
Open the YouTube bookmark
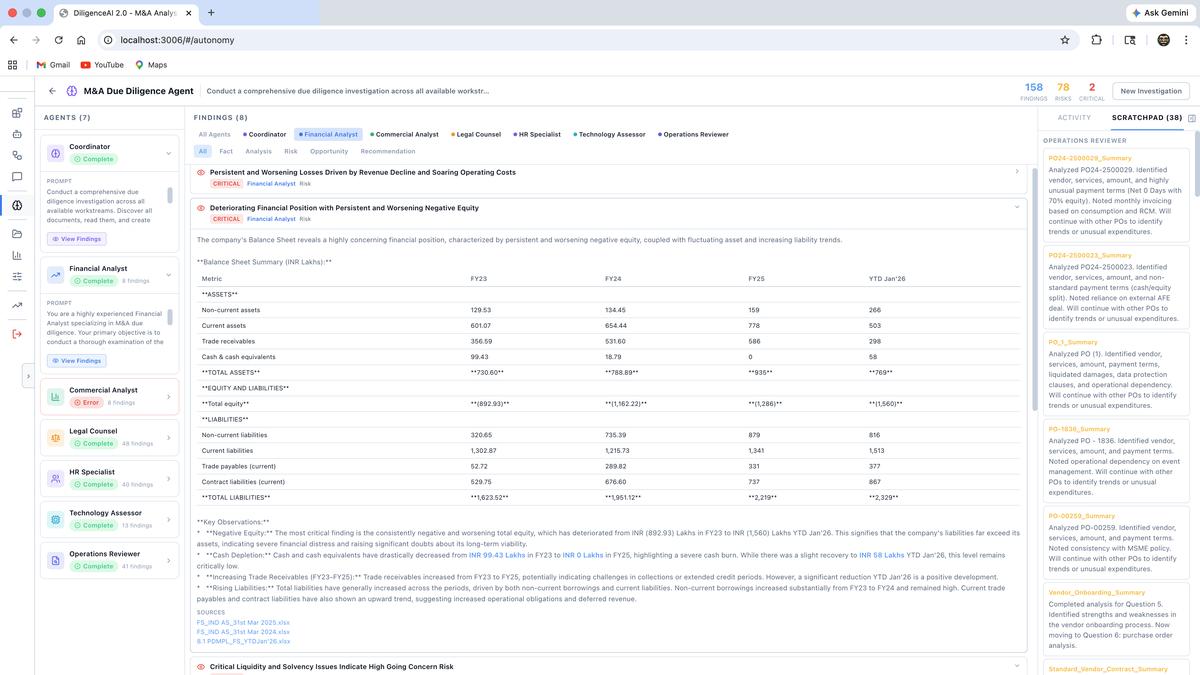pyautogui.click(x=102, y=65)
